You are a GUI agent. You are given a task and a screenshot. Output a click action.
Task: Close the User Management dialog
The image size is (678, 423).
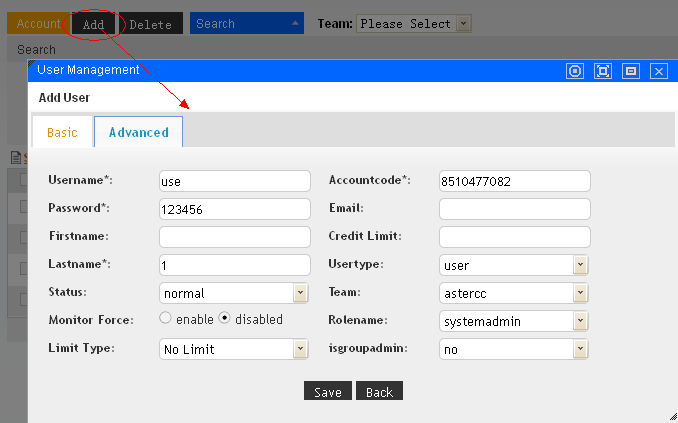click(x=658, y=71)
